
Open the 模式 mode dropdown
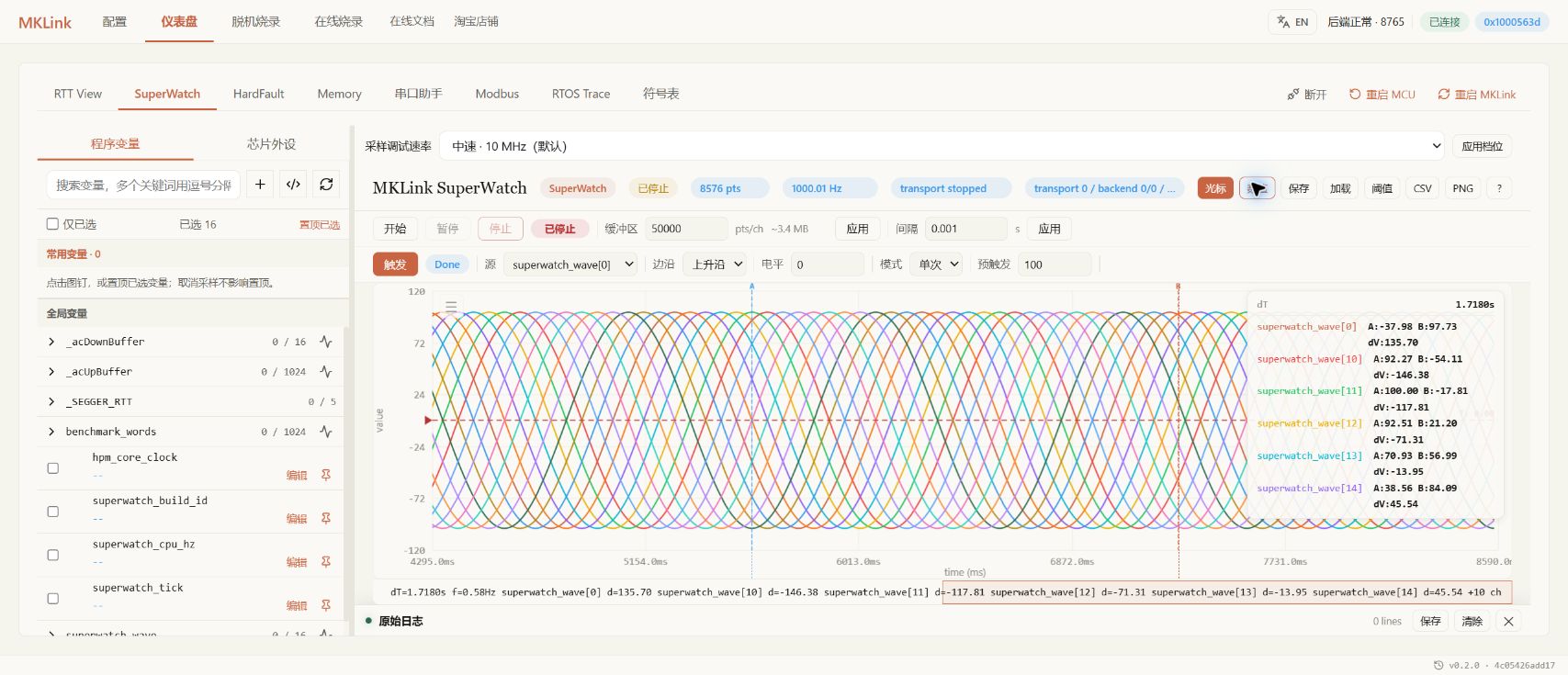(936, 264)
